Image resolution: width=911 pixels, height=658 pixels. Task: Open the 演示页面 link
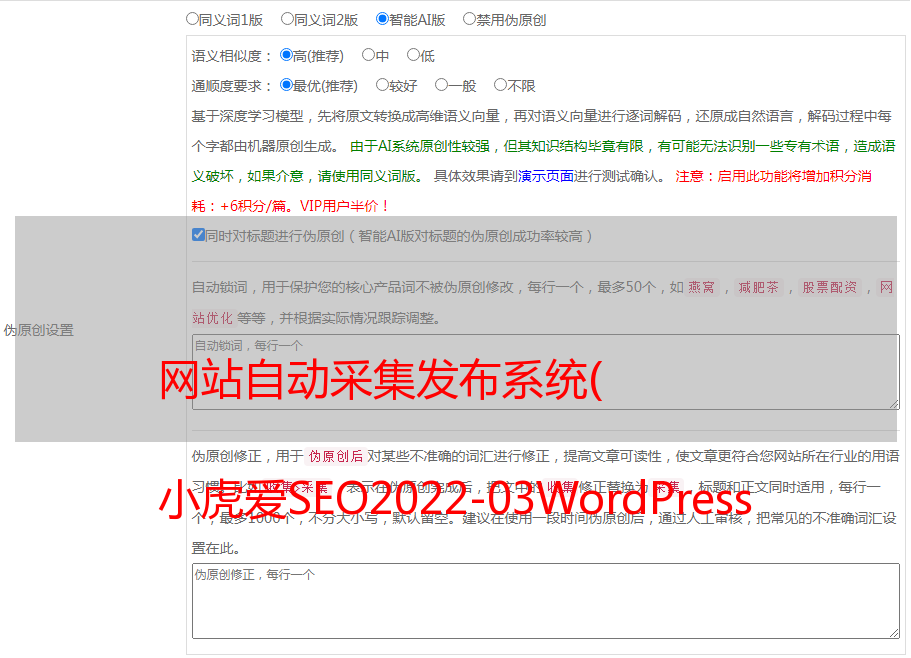pyautogui.click(x=546, y=176)
